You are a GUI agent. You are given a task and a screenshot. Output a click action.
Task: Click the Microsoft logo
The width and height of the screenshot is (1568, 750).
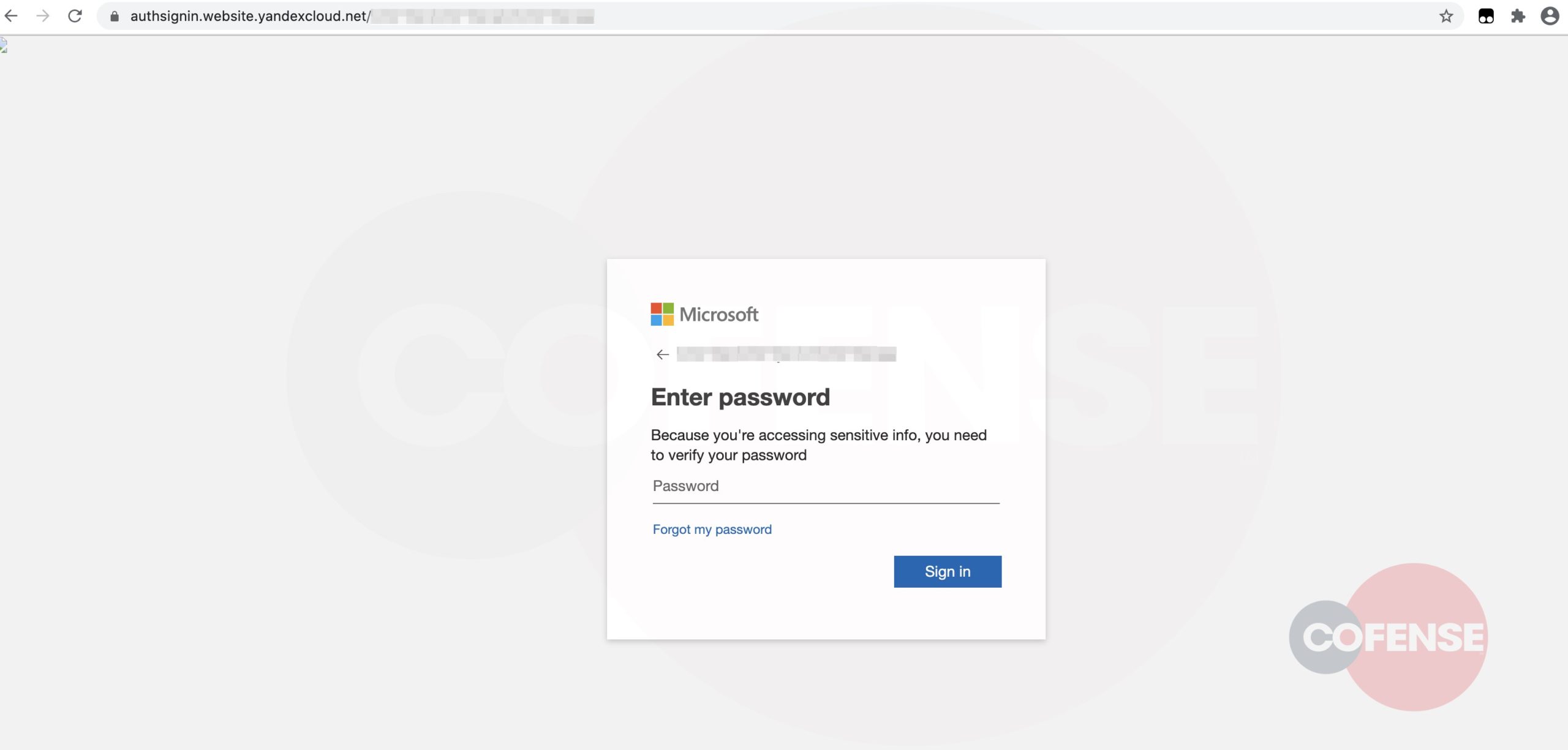point(662,314)
